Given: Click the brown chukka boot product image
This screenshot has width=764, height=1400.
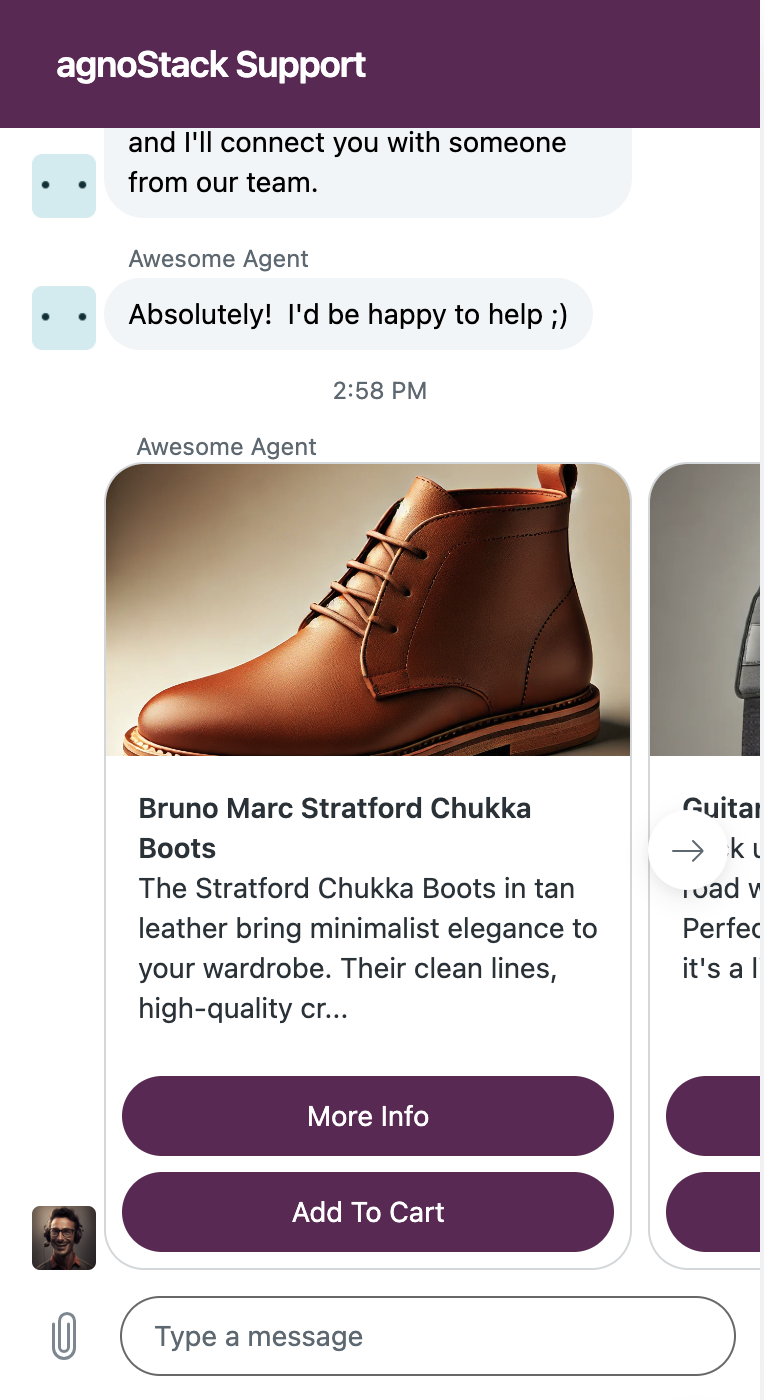Looking at the screenshot, I should 368,610.
